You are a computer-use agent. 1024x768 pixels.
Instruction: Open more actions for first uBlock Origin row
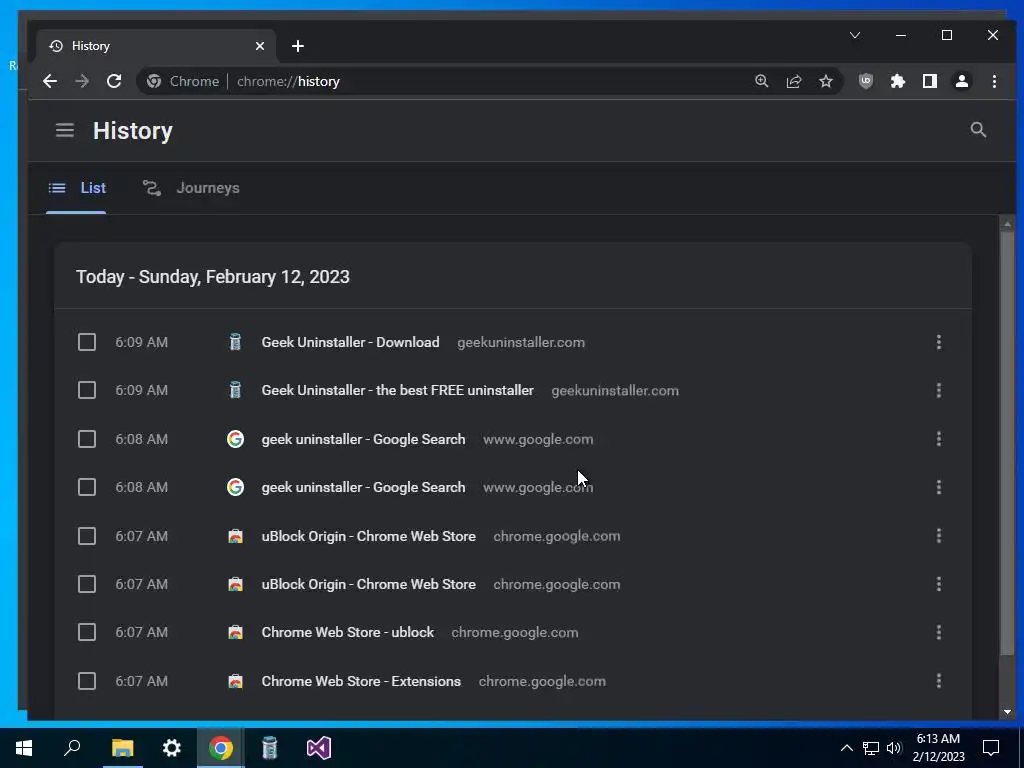coord(938,536)
